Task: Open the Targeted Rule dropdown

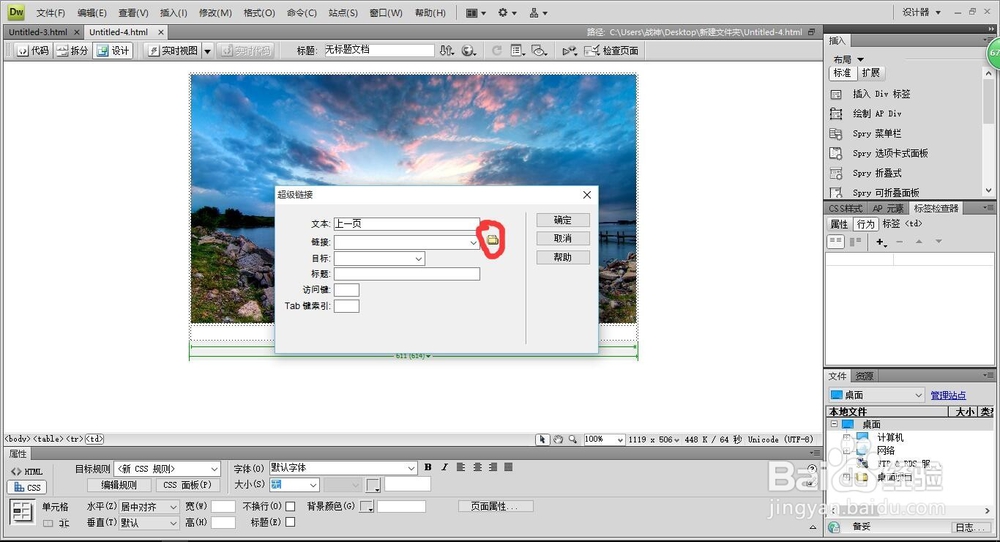Action: (x=214, y=469)
